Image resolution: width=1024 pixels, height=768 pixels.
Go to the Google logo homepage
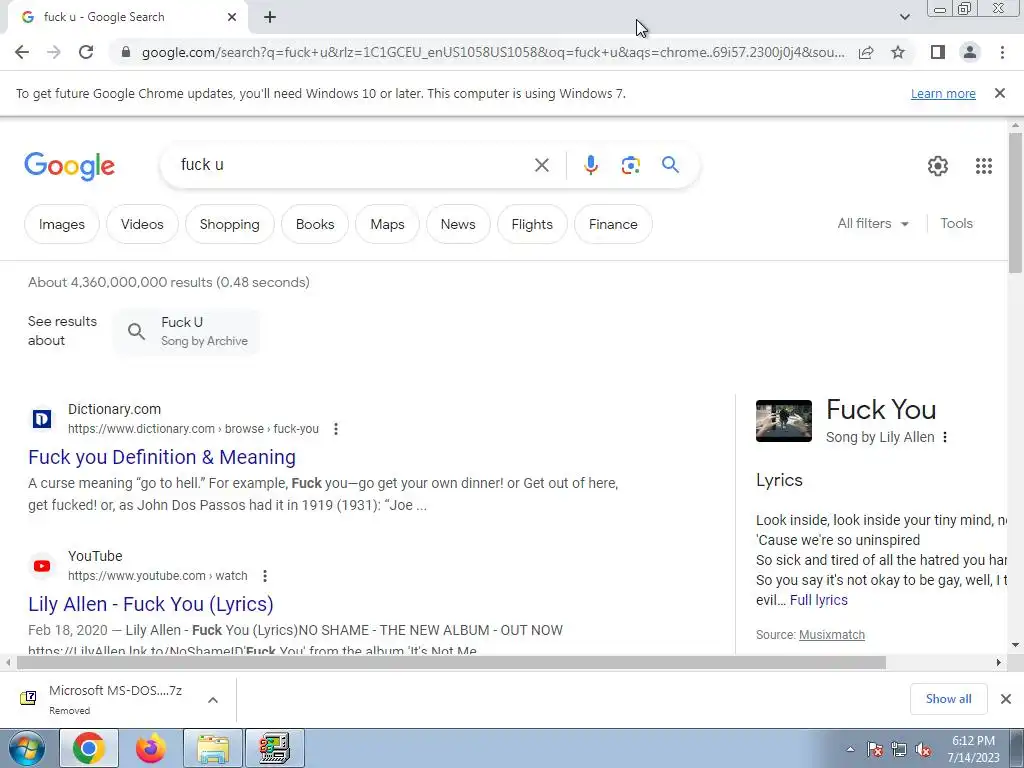[69, 166]
